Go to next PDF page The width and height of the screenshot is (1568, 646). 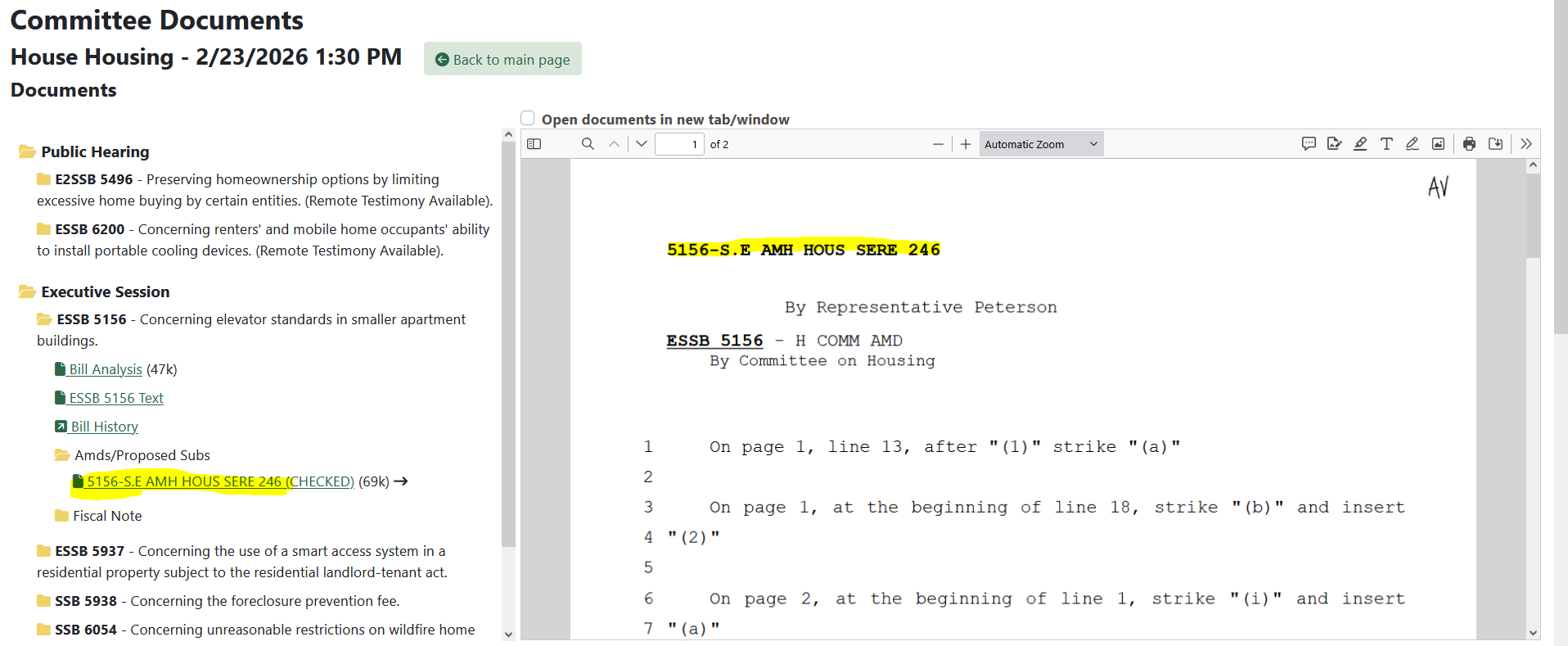pos(642,144)
